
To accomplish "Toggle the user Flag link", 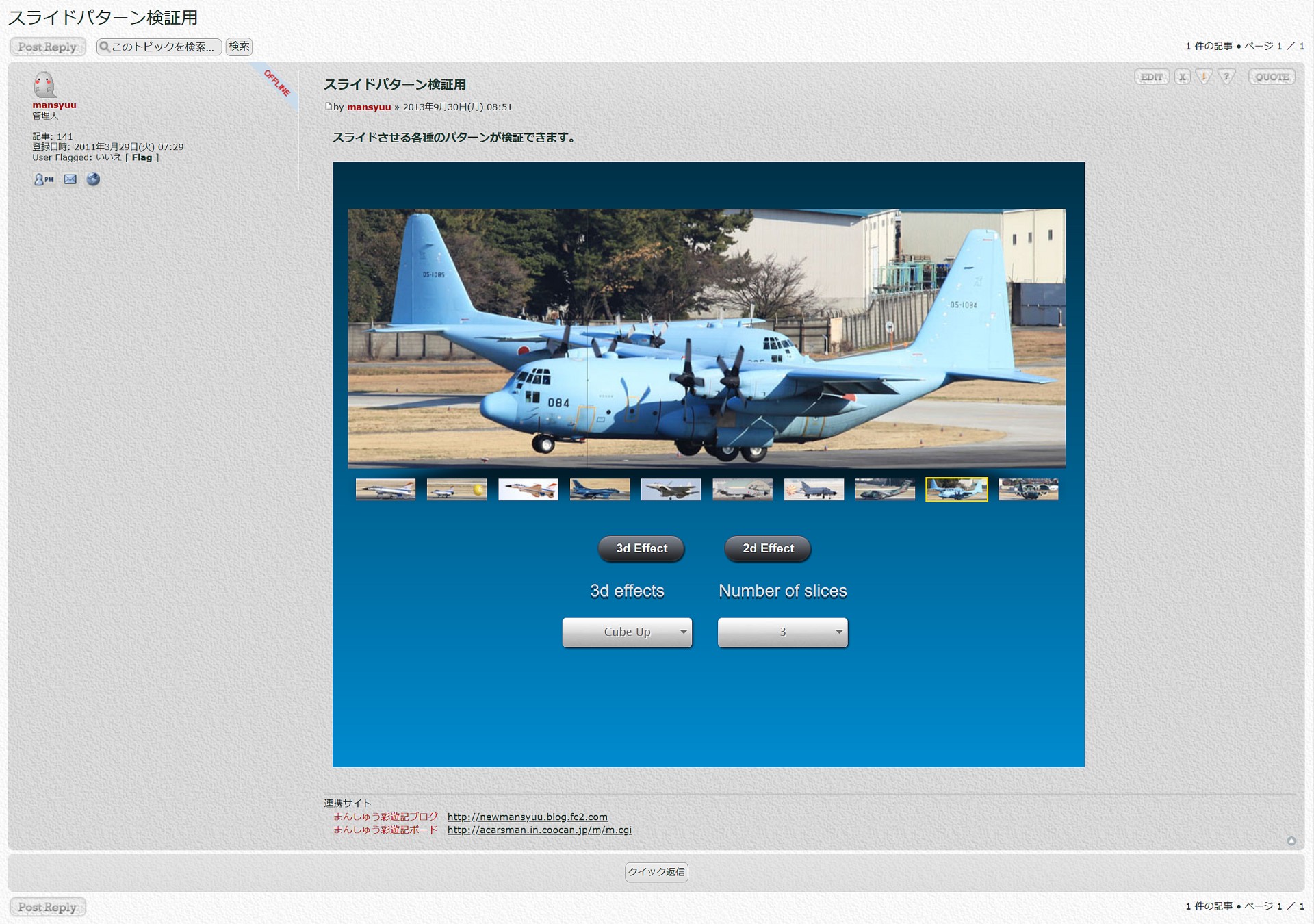I will (x=142, y=157).
